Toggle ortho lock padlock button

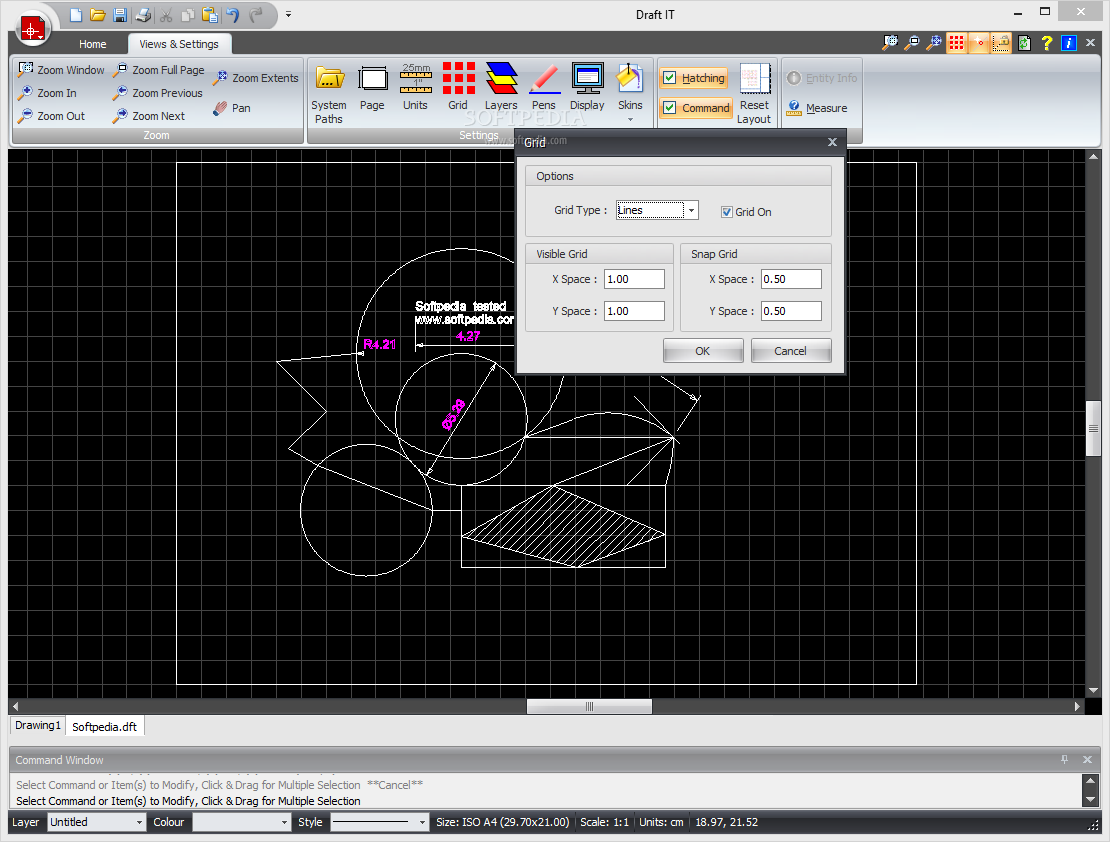(1001, 43)
